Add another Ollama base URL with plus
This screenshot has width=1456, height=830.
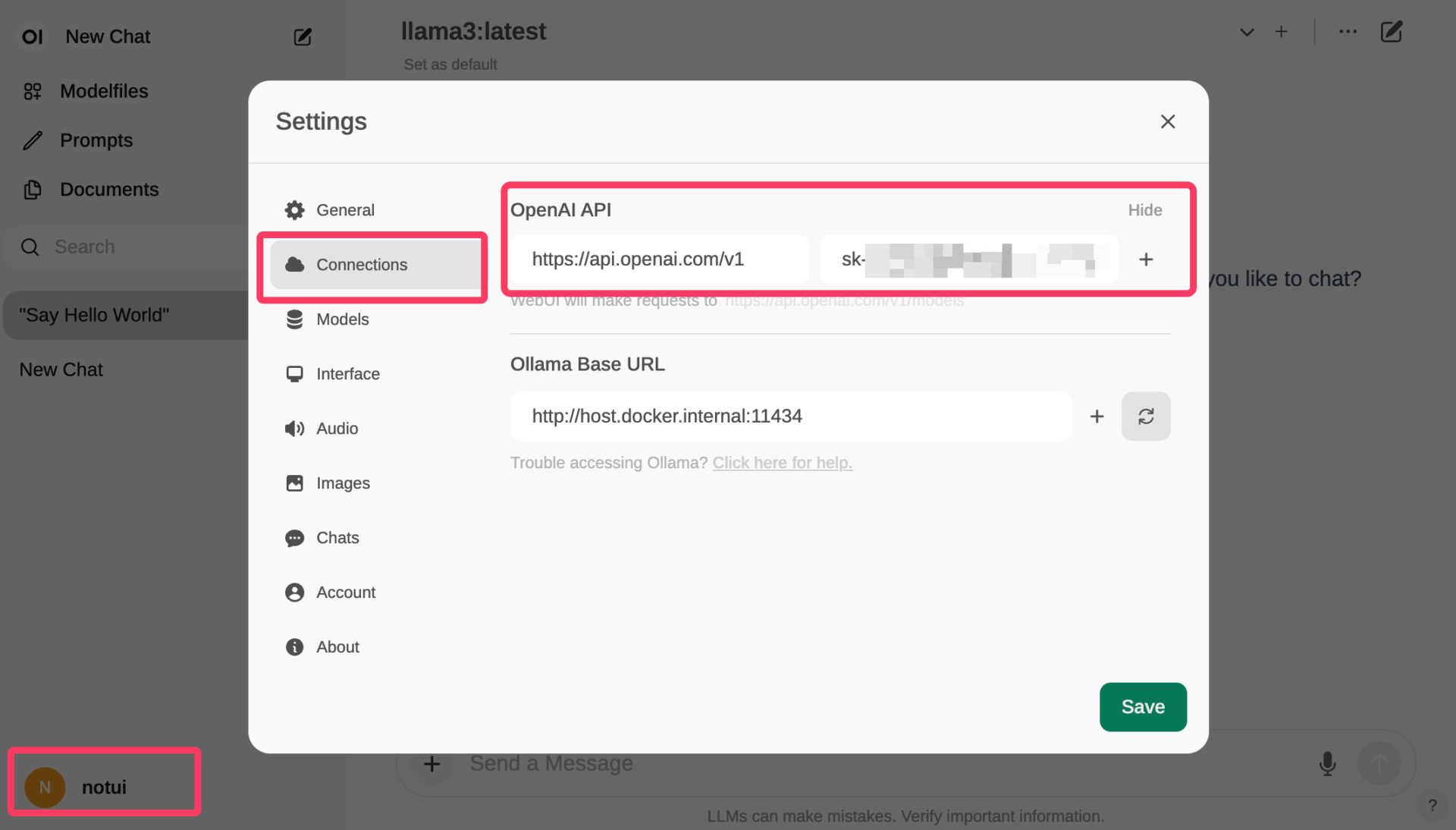click(x=1097, y=416)
